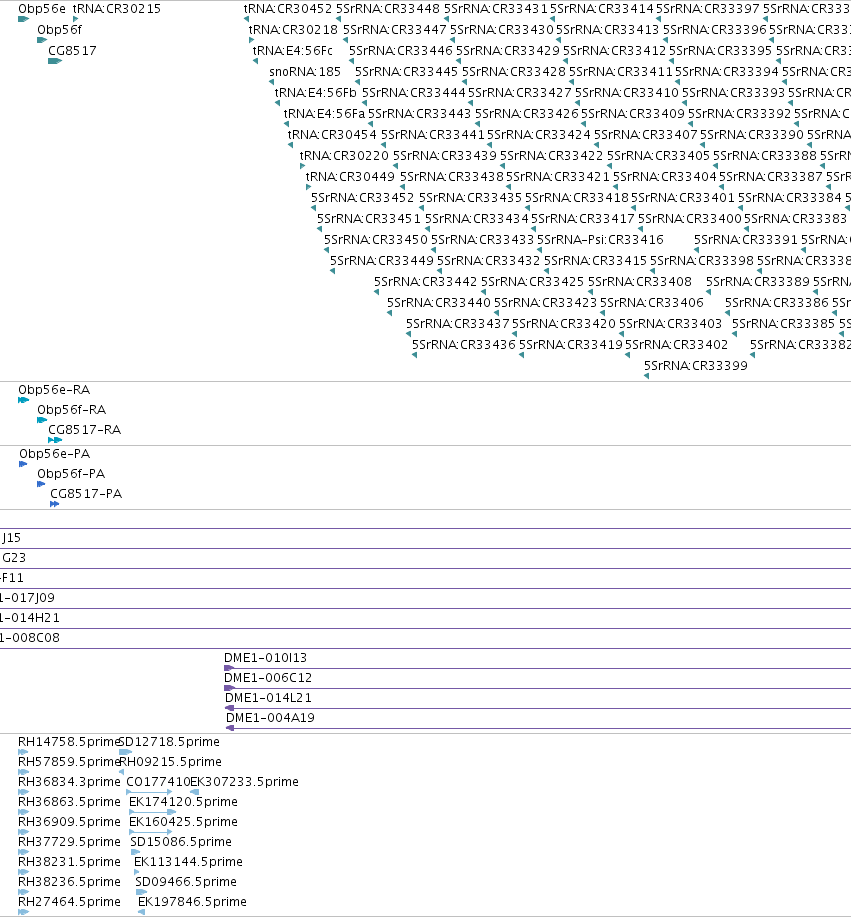Click 5SrRNA:CR33450 feature
Screen dimensions: 851x917
click(x=375, y=240)
